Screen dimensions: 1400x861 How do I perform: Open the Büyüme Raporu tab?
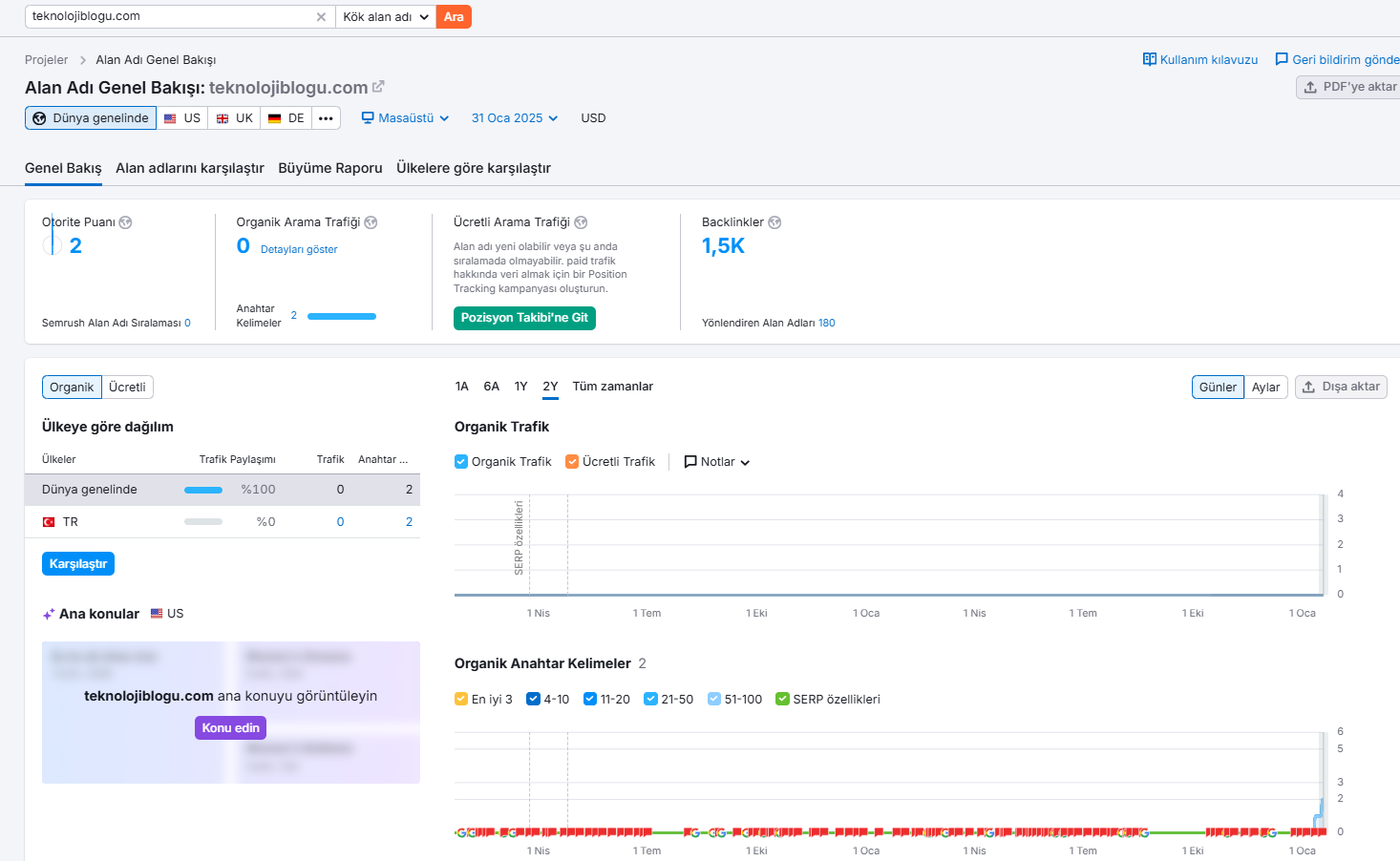[x=330, y=168]
